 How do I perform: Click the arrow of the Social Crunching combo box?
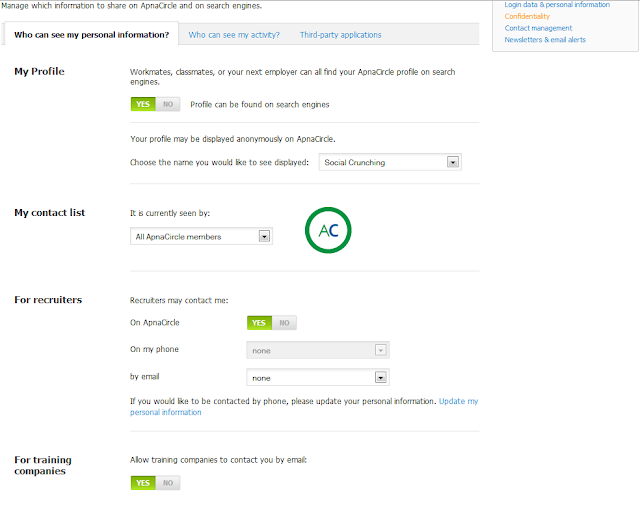pos(453,162)
